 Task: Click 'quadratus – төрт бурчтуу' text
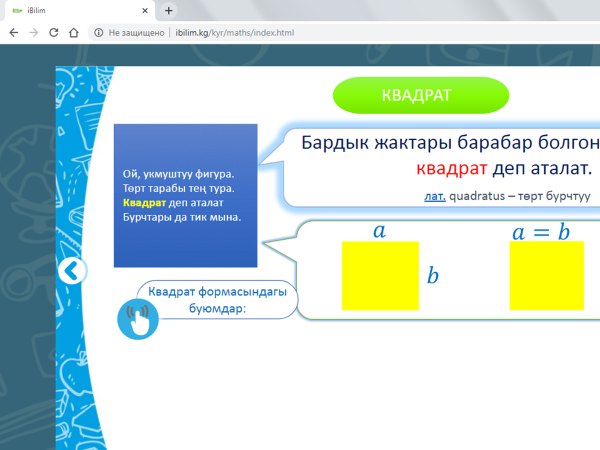coord(520,196)
